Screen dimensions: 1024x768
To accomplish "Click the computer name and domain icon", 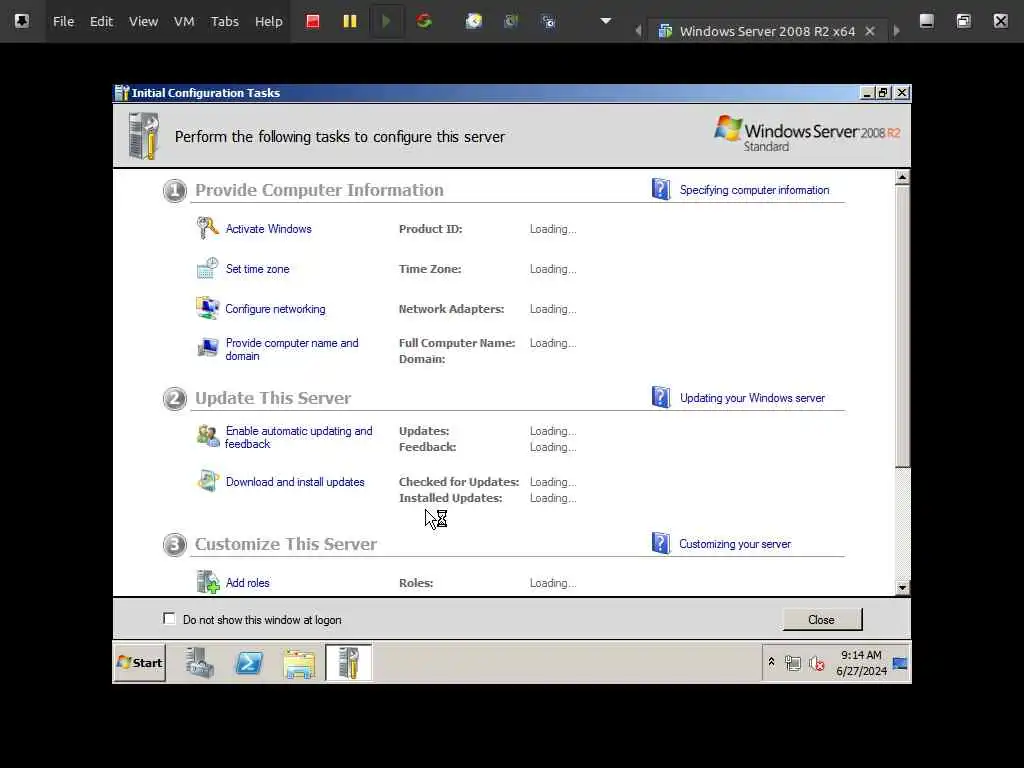I will click(208, 347).
